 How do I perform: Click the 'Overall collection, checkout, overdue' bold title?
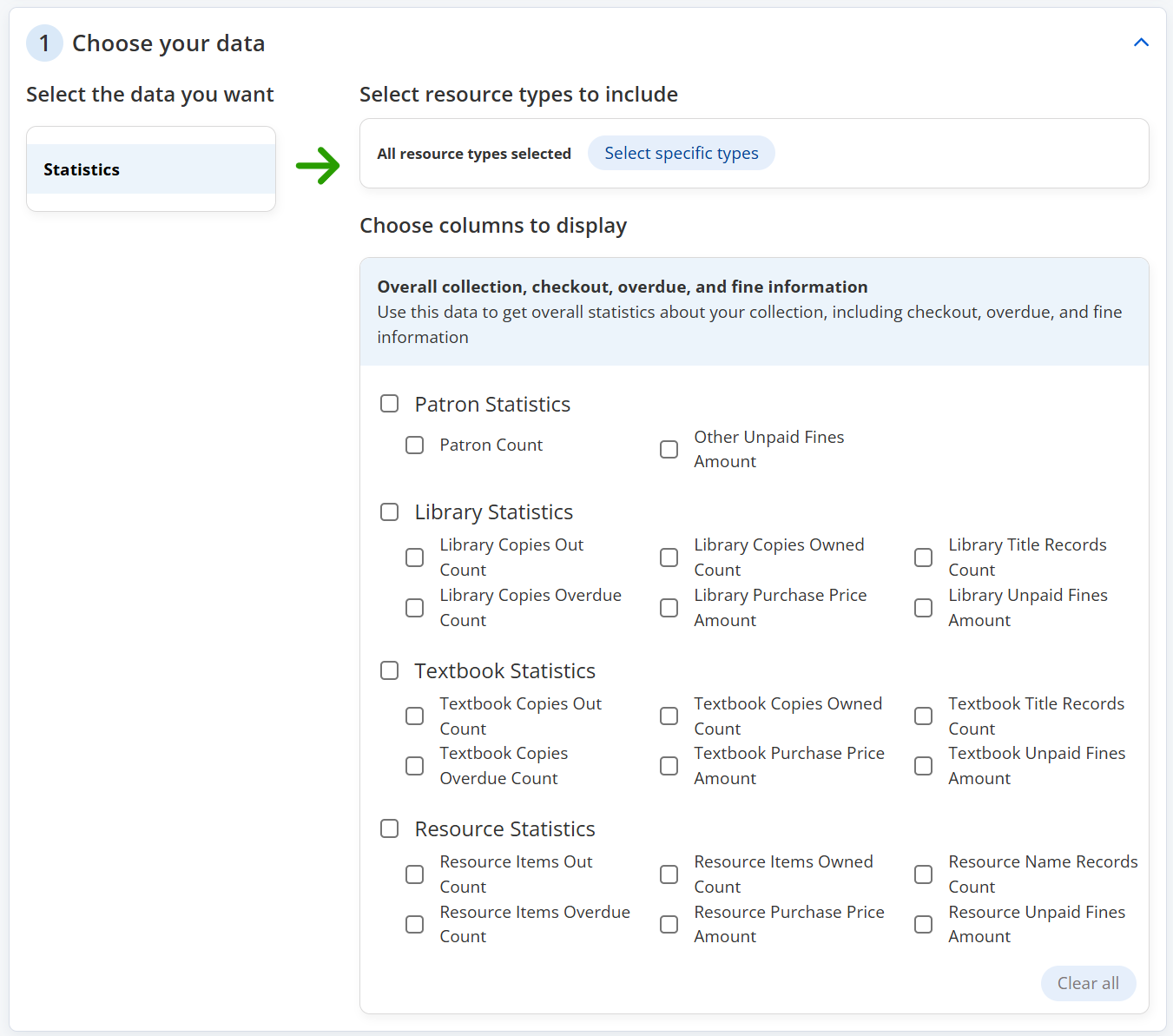pyautogui.click(x=623, y=287)
